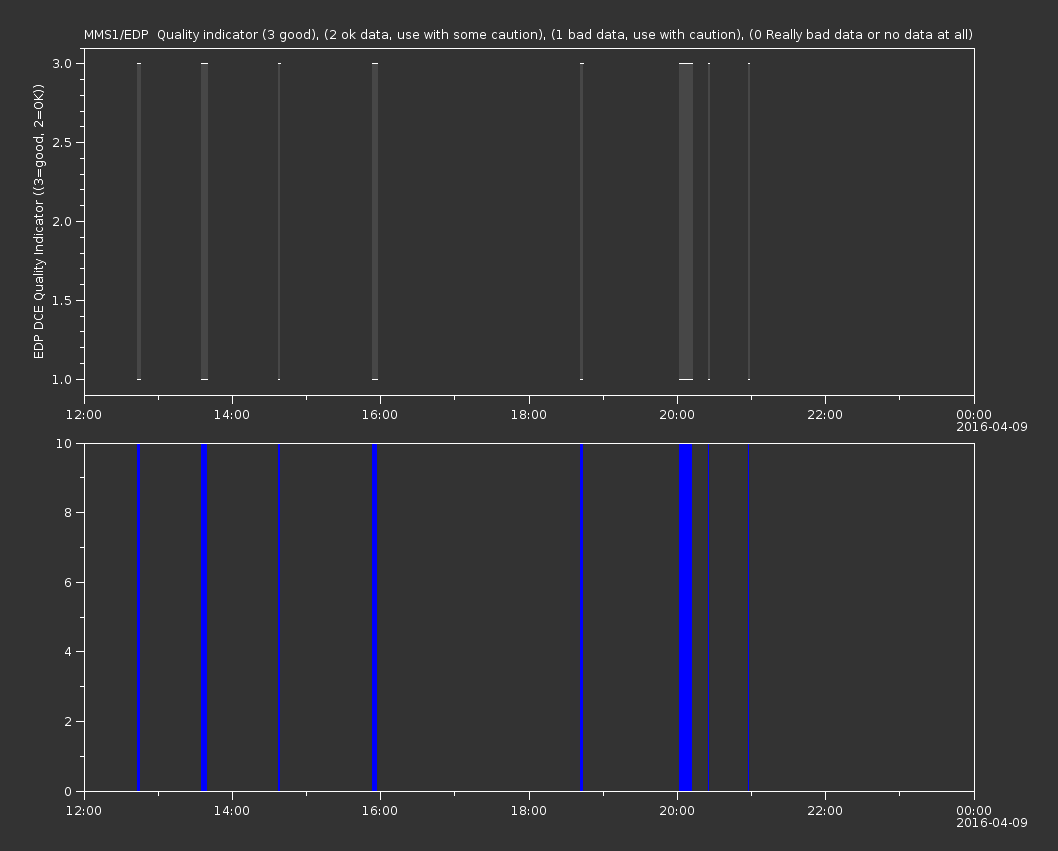Select the widest gray bar after 20:00 in top plot

[686, 221]
